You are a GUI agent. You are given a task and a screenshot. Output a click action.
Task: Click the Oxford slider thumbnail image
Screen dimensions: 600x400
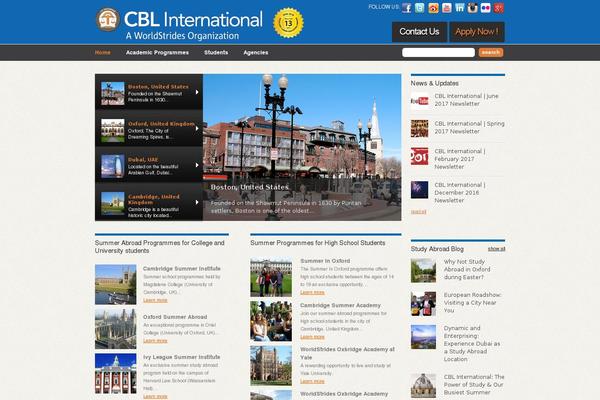pos(112,130)
